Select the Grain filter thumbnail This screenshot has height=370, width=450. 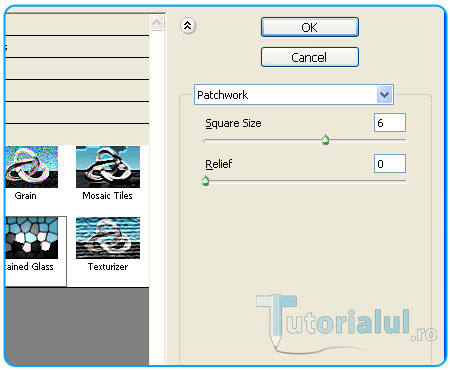tap(32, 167)
